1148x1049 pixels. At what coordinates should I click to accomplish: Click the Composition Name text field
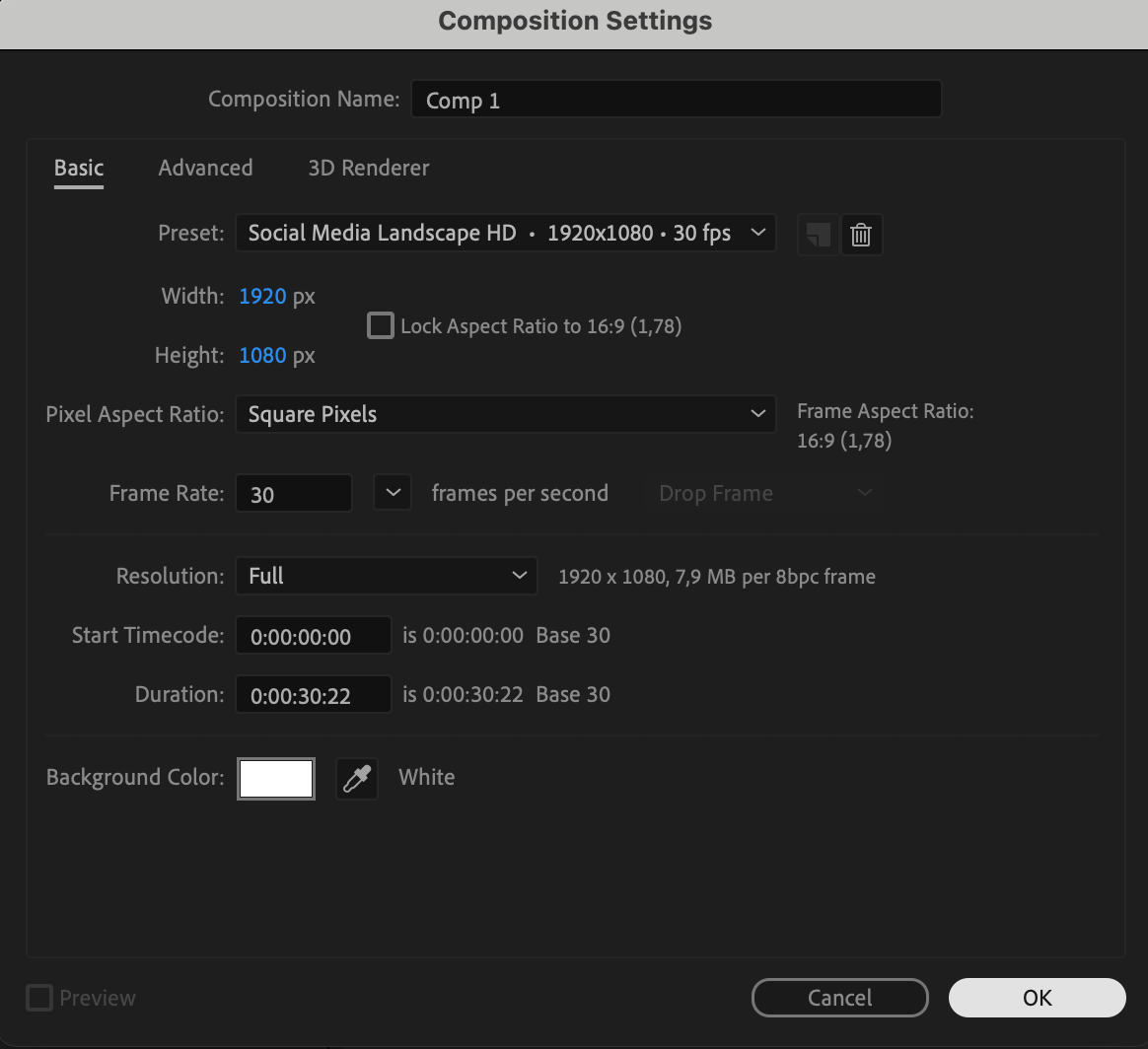point(676,100)
